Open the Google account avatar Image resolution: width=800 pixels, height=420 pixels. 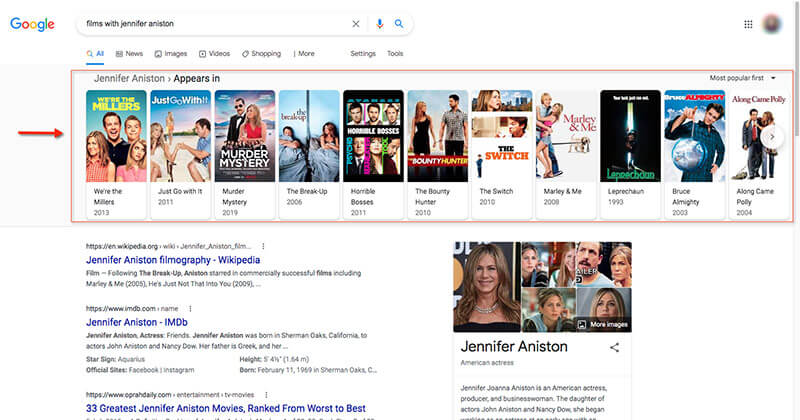tap(772, 24)
